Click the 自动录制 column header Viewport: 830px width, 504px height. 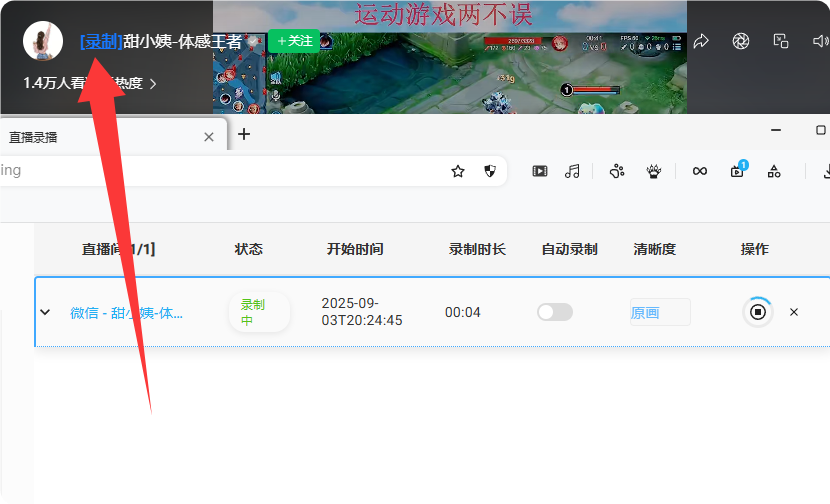(570, 249)
